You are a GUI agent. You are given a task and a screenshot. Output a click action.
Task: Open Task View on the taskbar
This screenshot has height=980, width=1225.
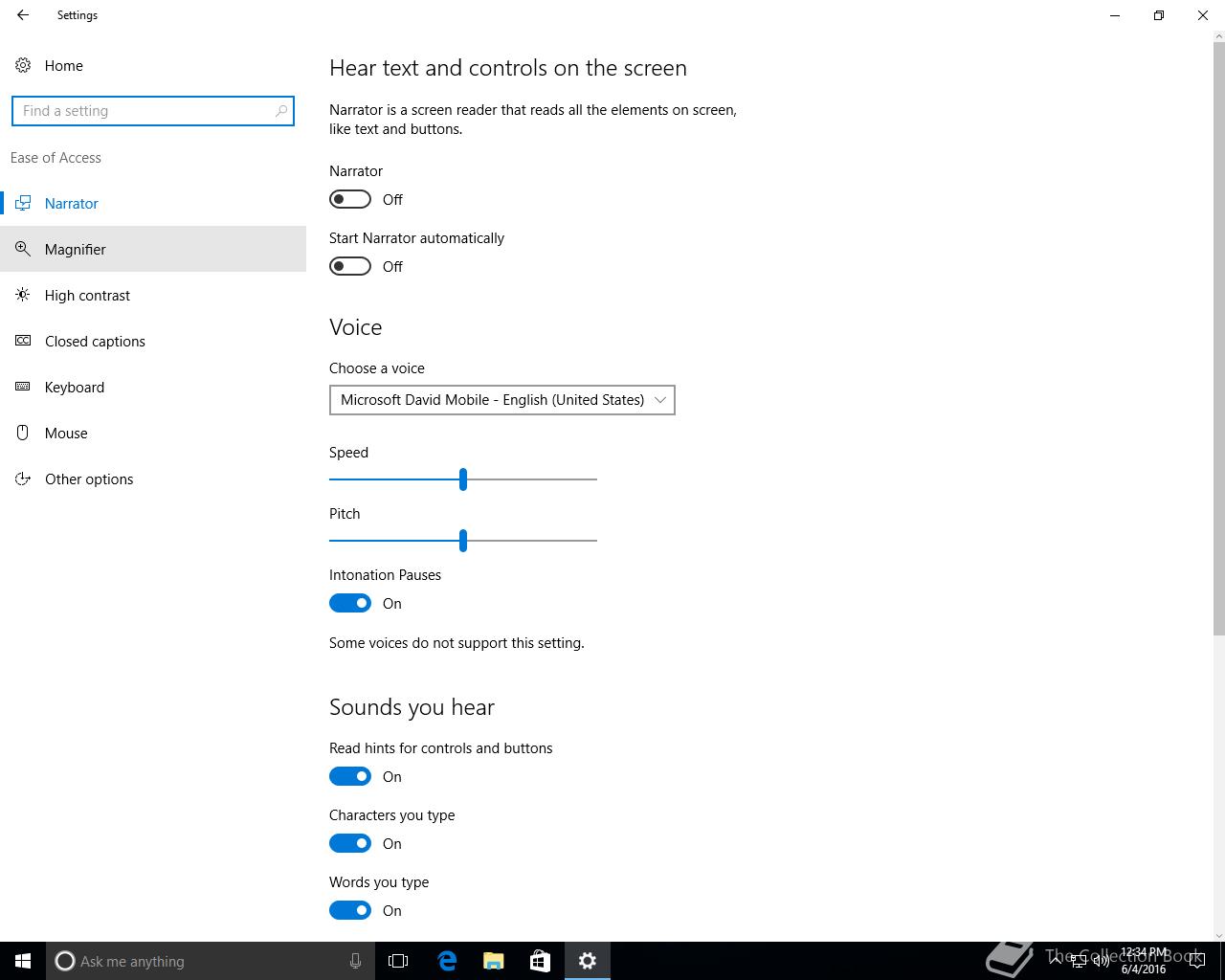(x=398, y=961)
